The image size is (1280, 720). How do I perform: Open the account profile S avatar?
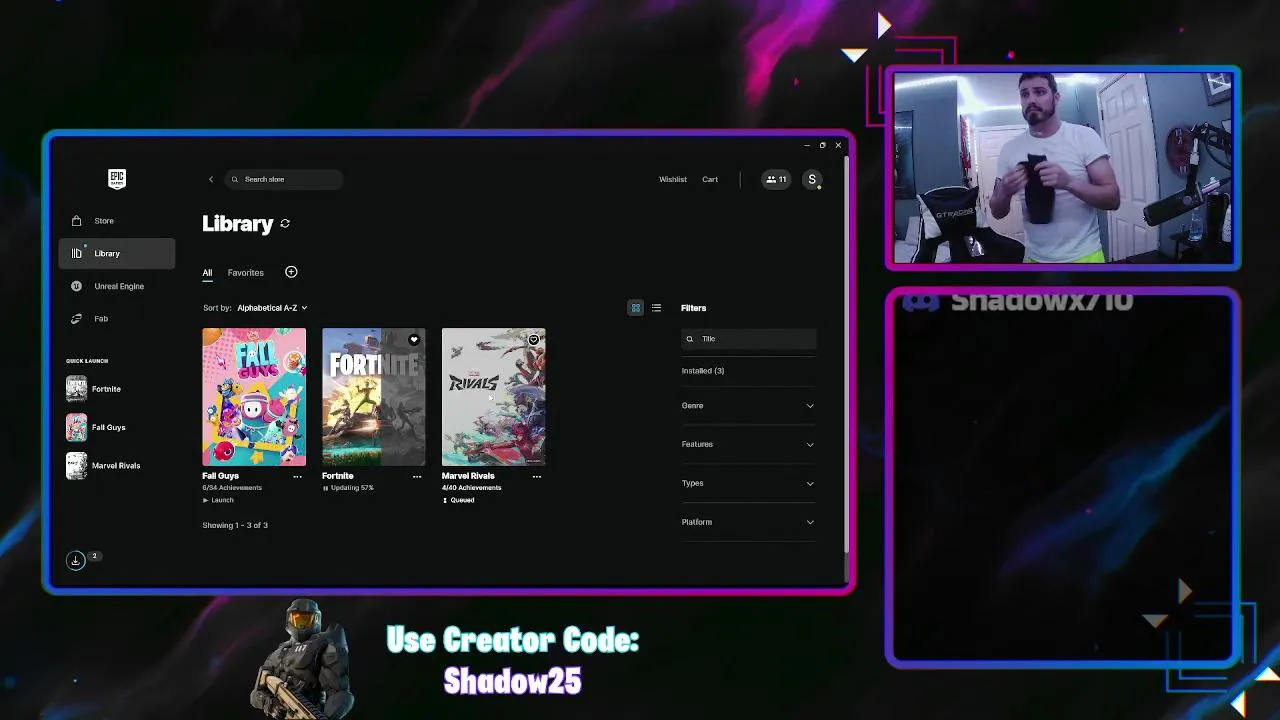click(x=812, y=179)
